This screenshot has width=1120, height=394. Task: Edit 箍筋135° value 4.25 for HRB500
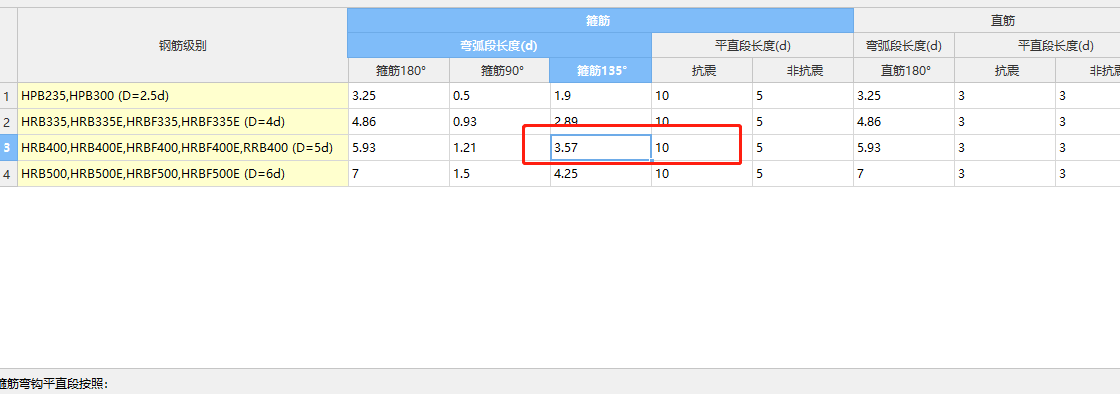pyautogui.click(x=601, y=173)
